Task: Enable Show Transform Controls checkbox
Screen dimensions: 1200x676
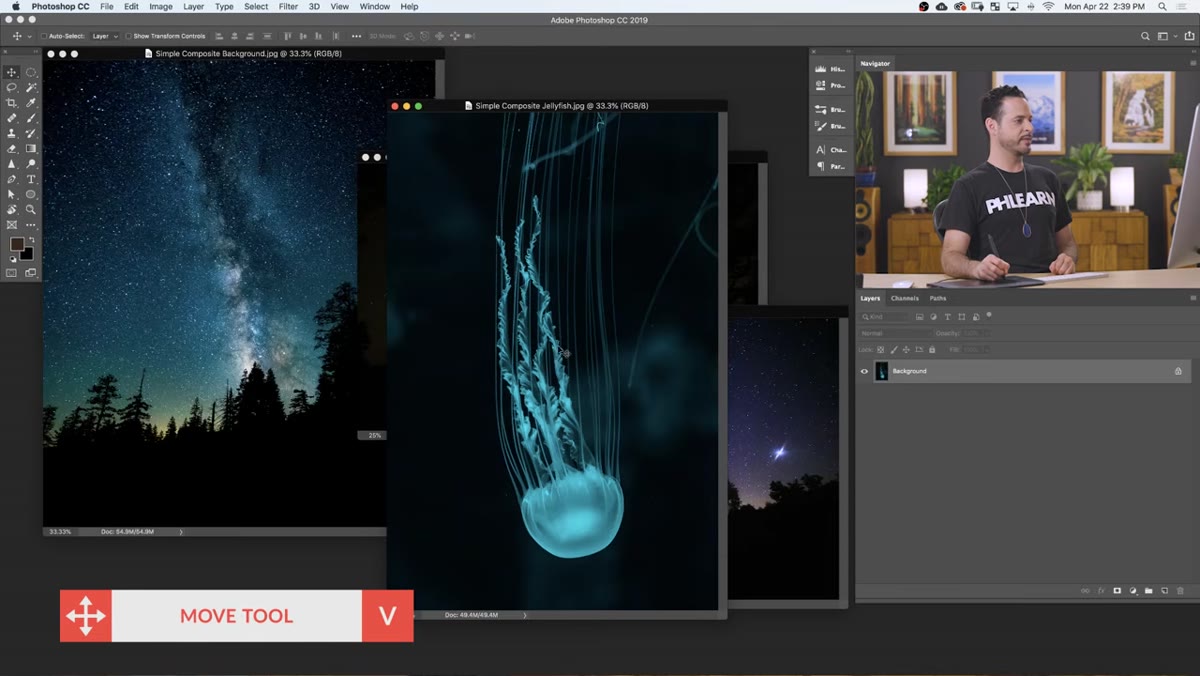Action: 129,36
